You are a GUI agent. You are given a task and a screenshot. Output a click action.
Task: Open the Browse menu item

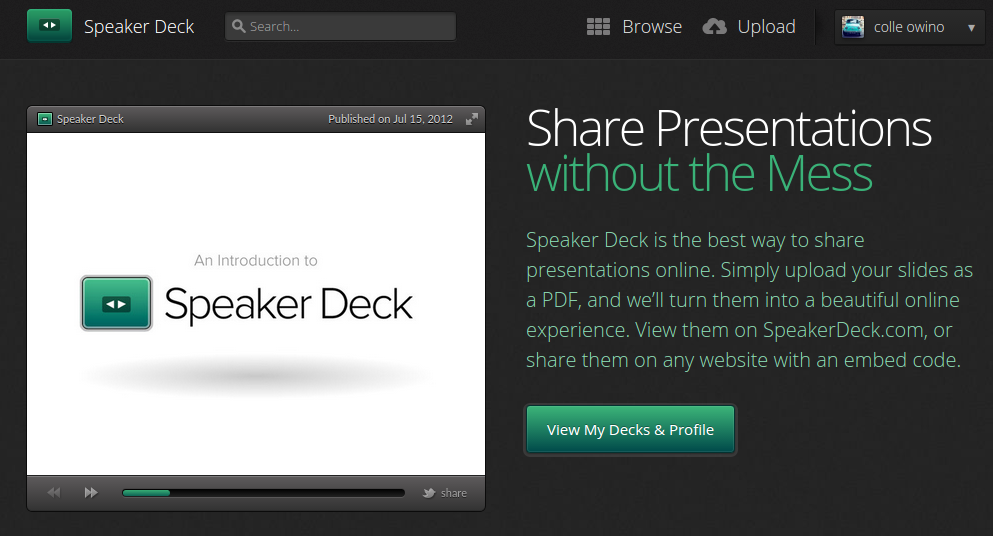pyautogui.click(x=635, y=27)
